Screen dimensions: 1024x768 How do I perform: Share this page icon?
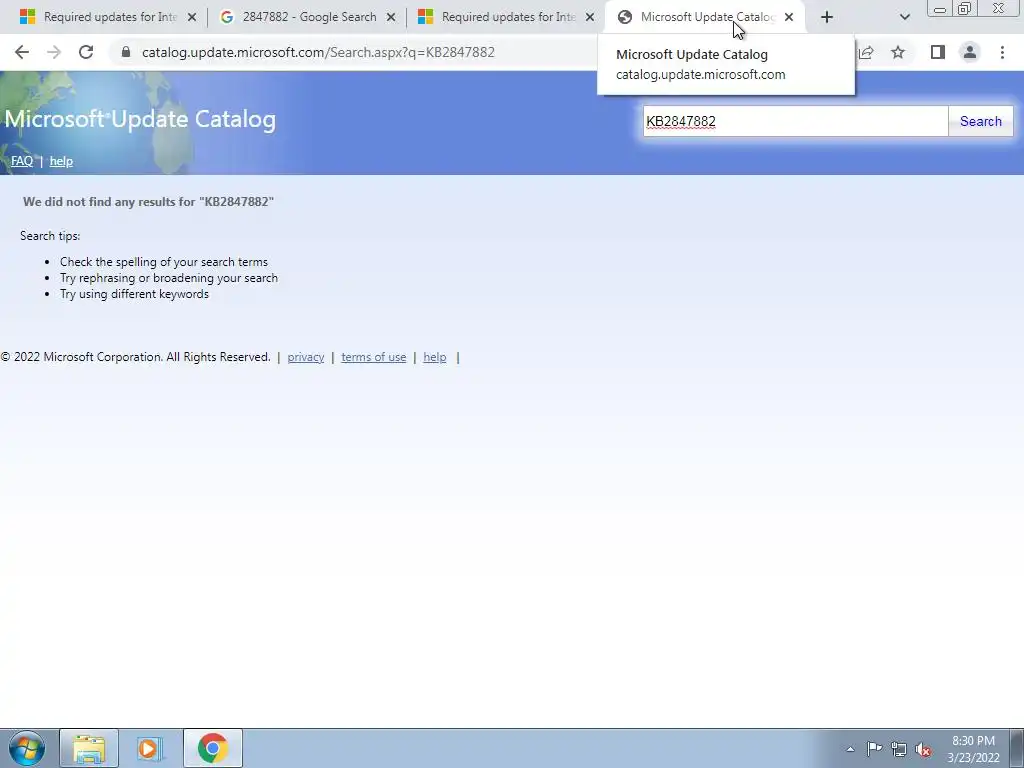pyautogui.click(x=866, y=52)
